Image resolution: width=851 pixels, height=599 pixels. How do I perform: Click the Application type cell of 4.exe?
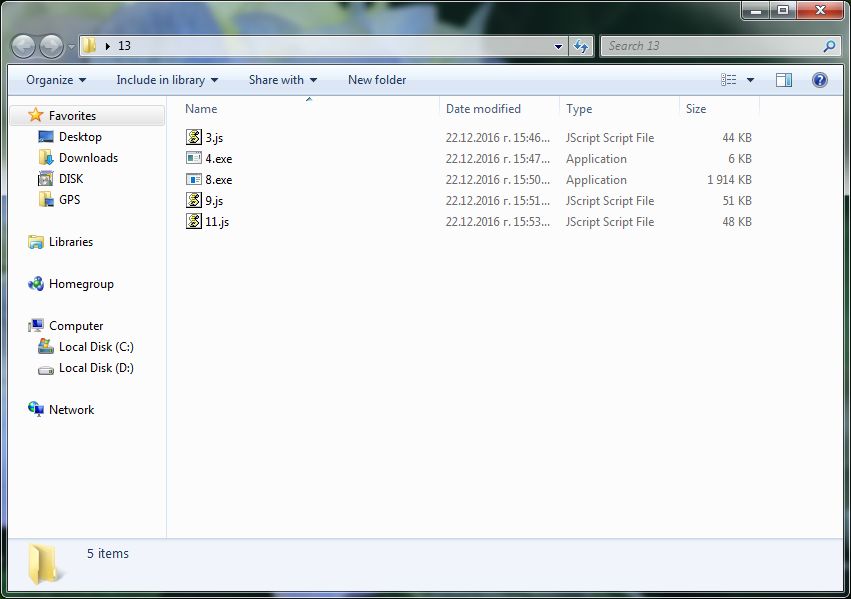pyautogui.click(x=596, y=159)
